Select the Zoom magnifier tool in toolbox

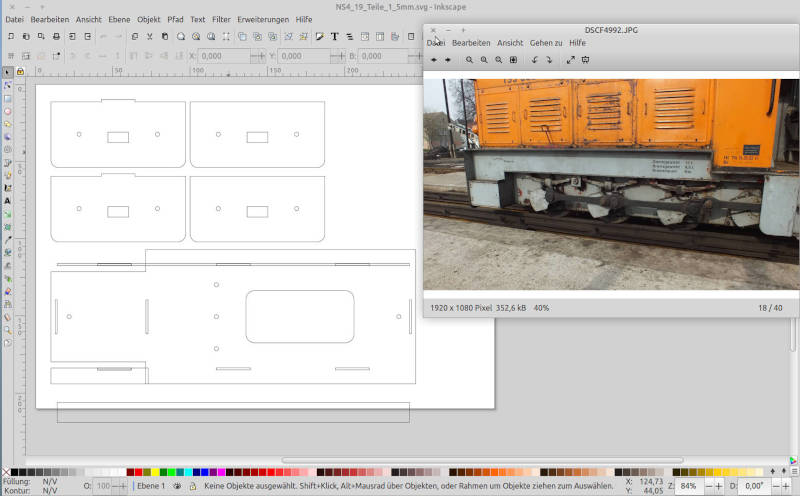(x=7, y=330)
